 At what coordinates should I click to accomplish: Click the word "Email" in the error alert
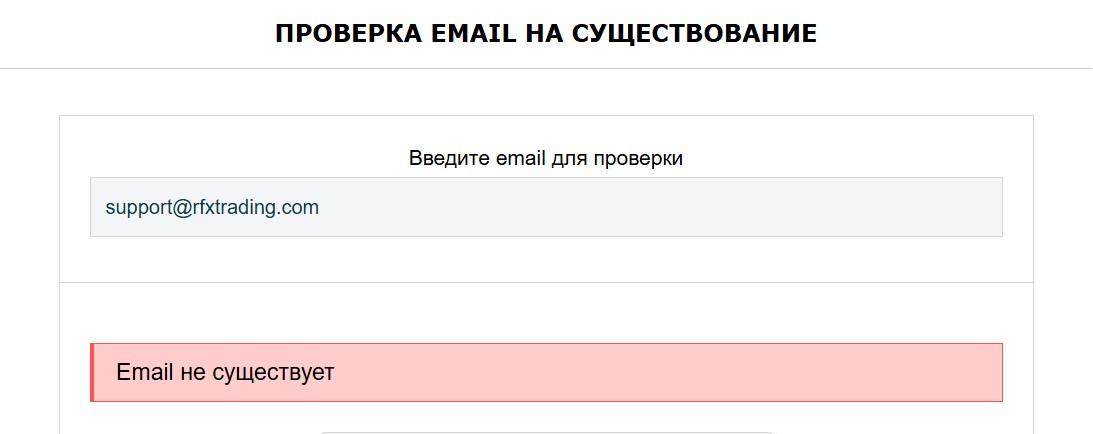pyautogui.click(x=145, y=373)
